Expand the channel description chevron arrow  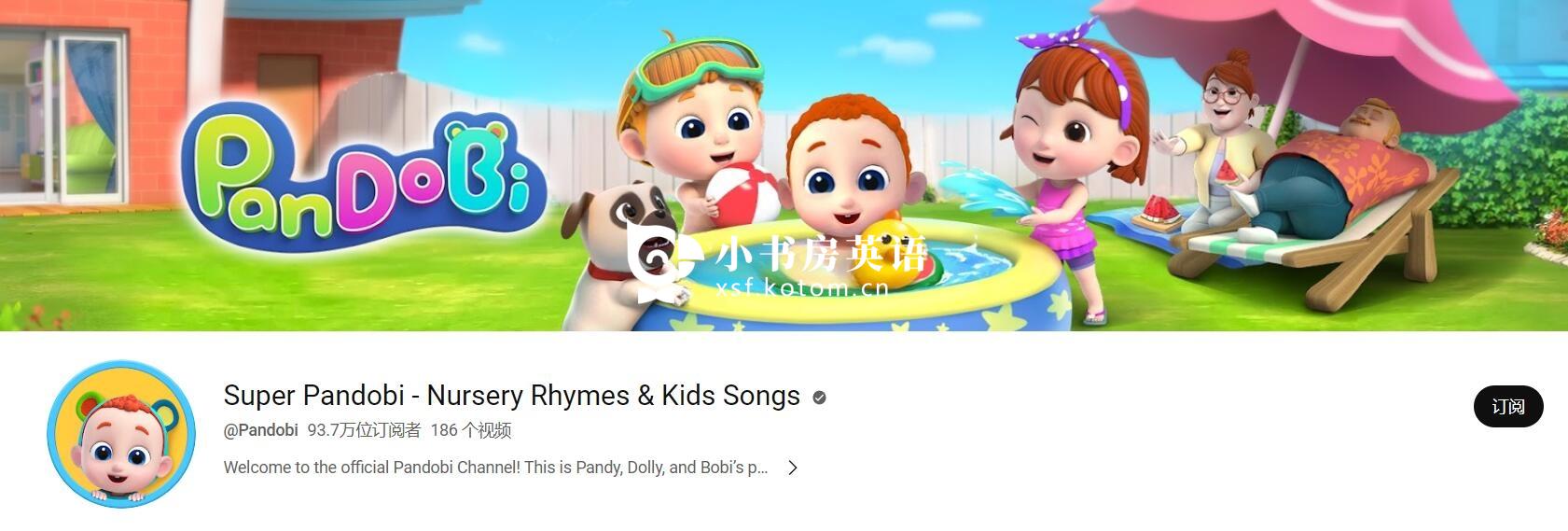792,468
